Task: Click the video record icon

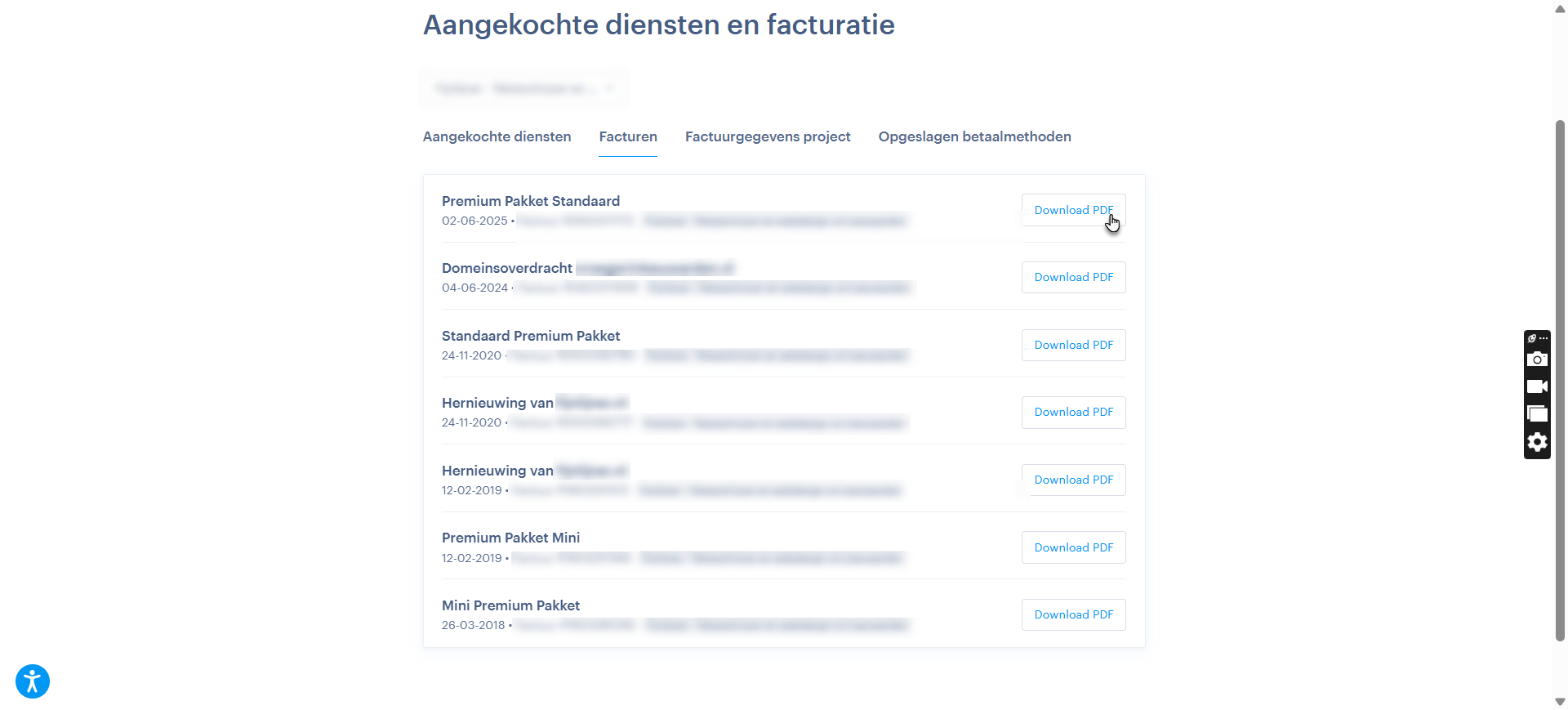Action: click(x=1537, y=386)
